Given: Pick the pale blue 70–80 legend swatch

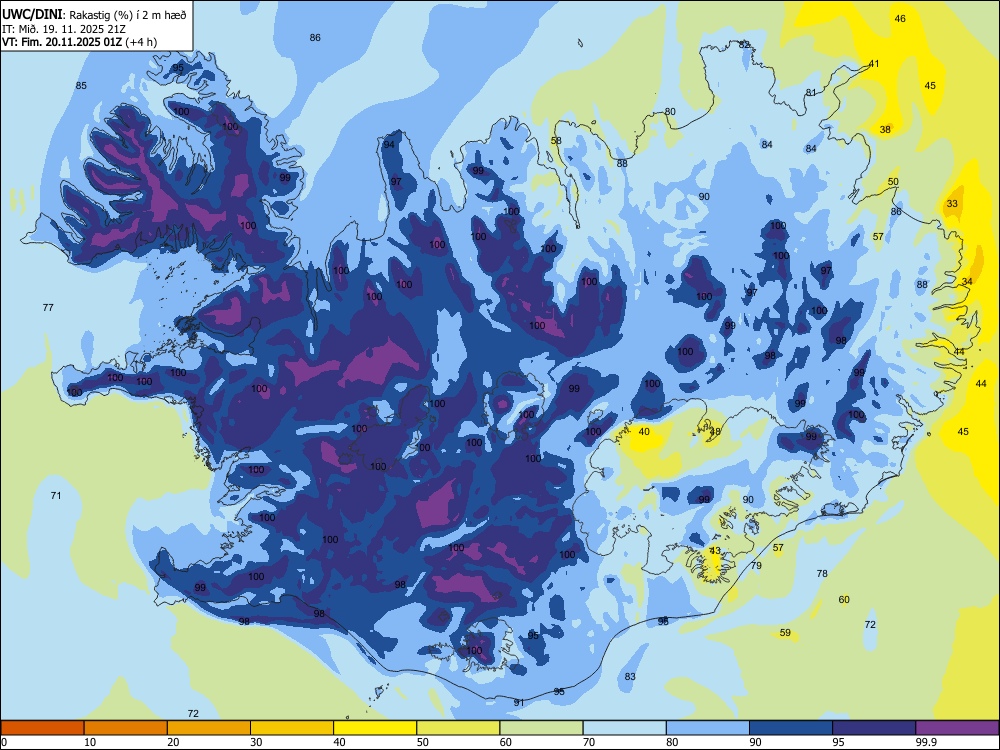Looking at the screenshot, I should pyautogui.click(x=624, y=728).
